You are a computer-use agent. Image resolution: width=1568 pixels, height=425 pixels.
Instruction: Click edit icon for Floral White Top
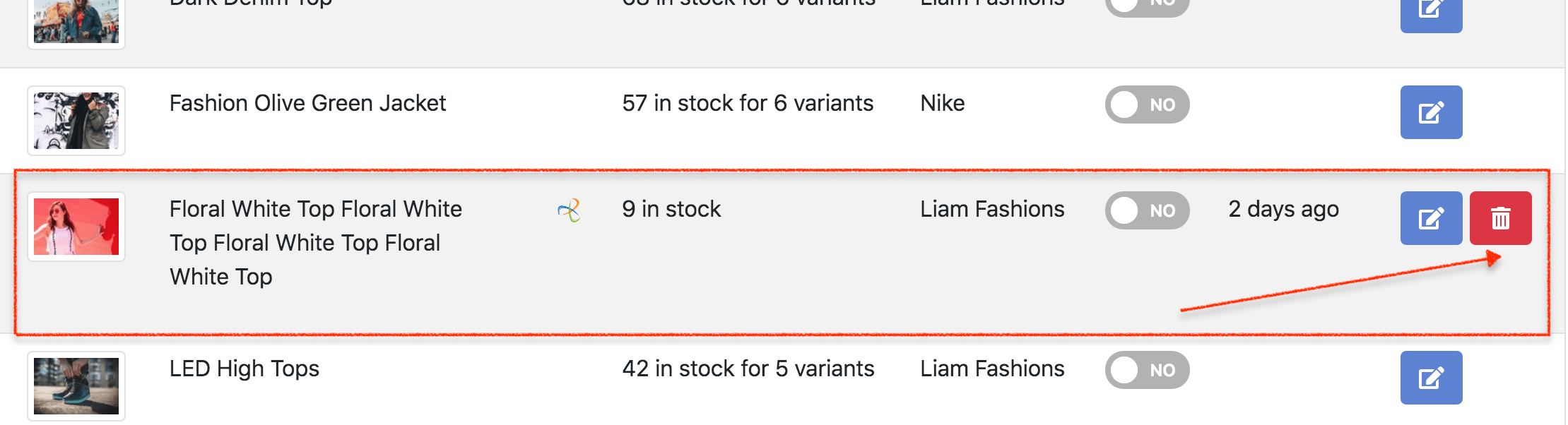click(1430, 218)
